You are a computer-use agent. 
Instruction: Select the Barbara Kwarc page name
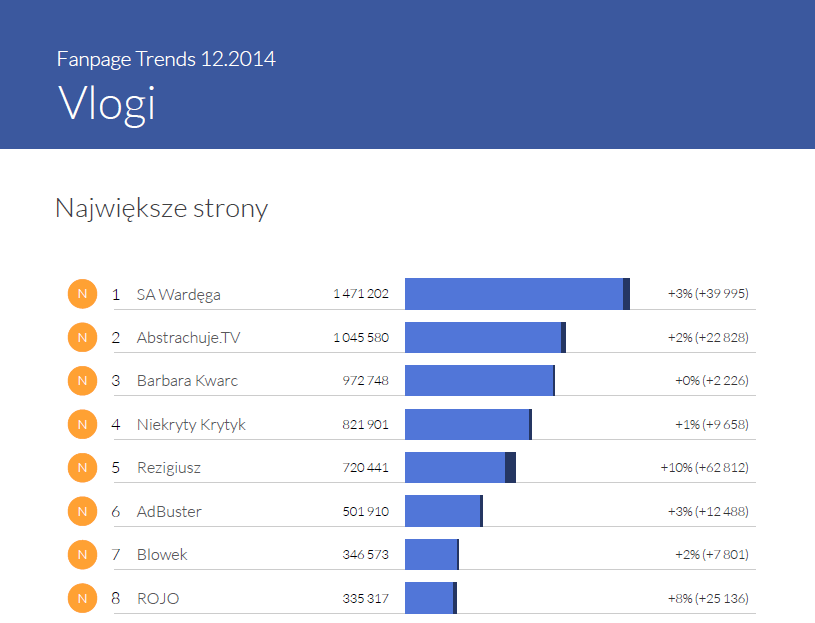click(187, 381)
